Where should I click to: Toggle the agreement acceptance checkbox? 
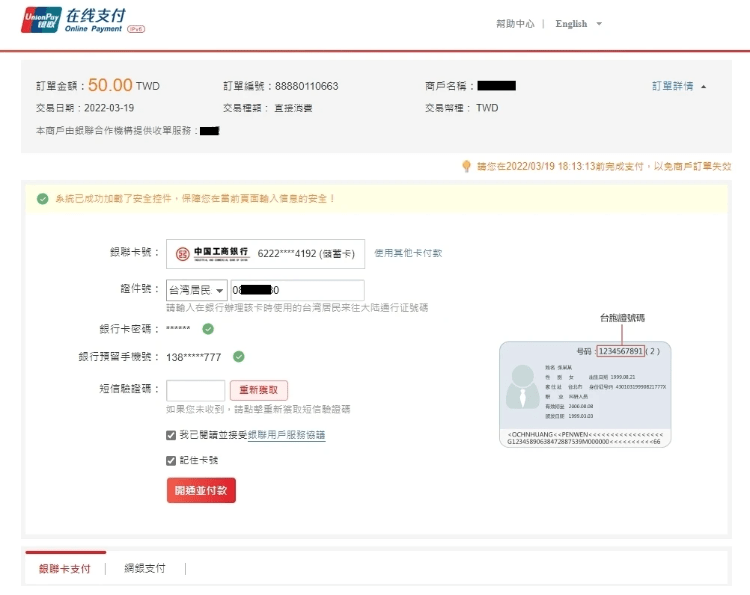coord(171,435)
